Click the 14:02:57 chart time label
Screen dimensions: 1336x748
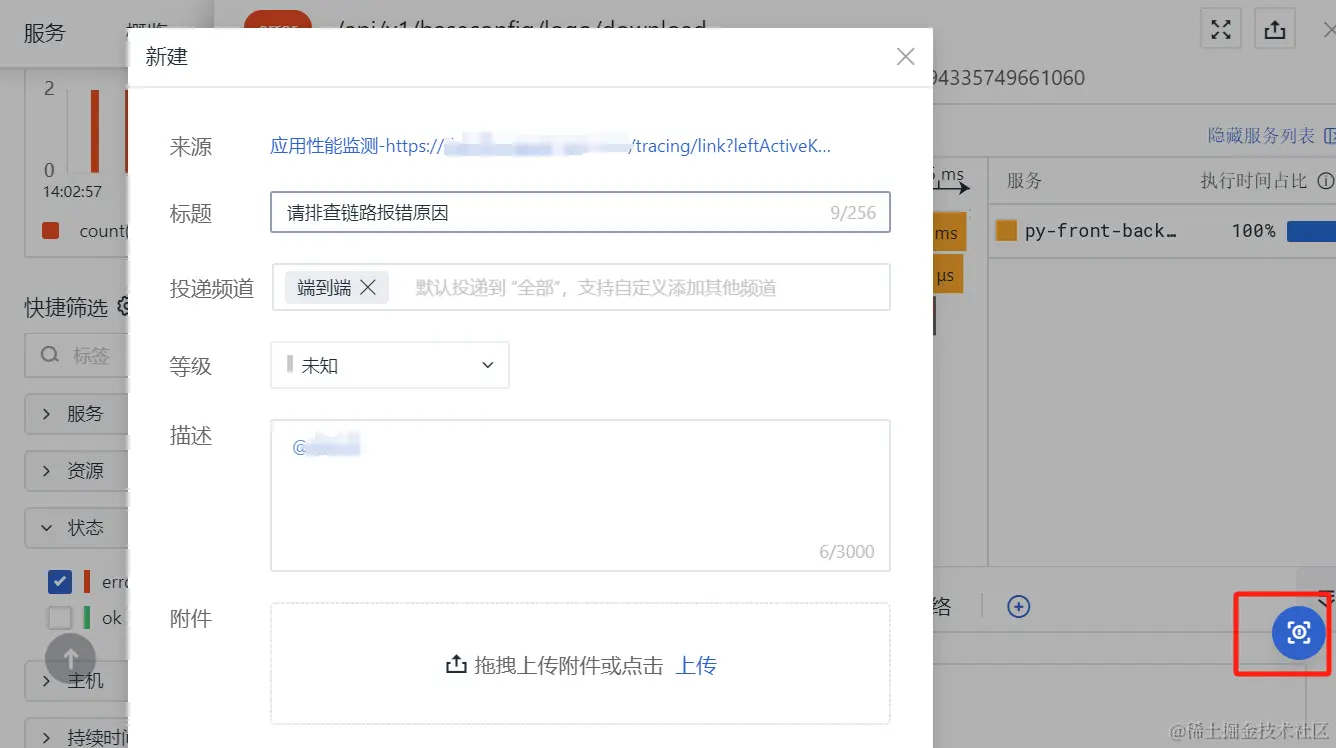72,191
